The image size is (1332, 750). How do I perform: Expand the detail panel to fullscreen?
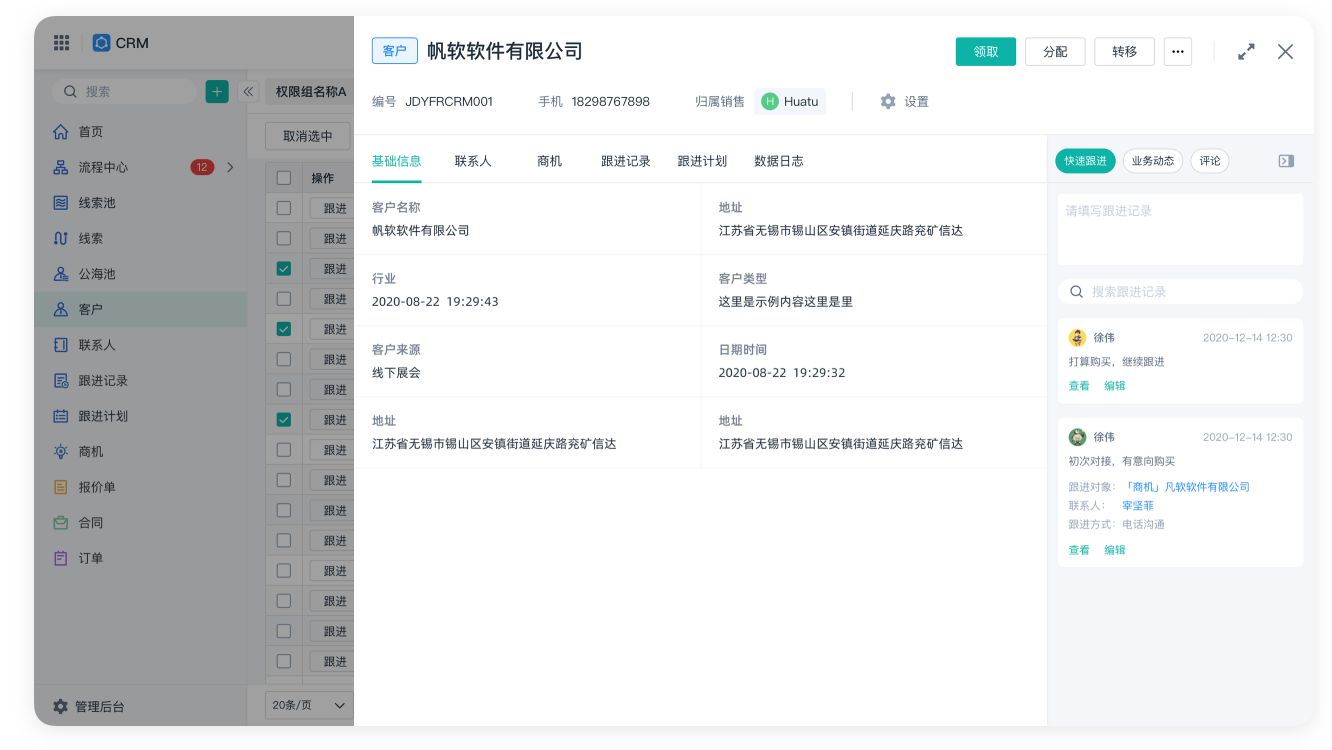point(1246,52)
